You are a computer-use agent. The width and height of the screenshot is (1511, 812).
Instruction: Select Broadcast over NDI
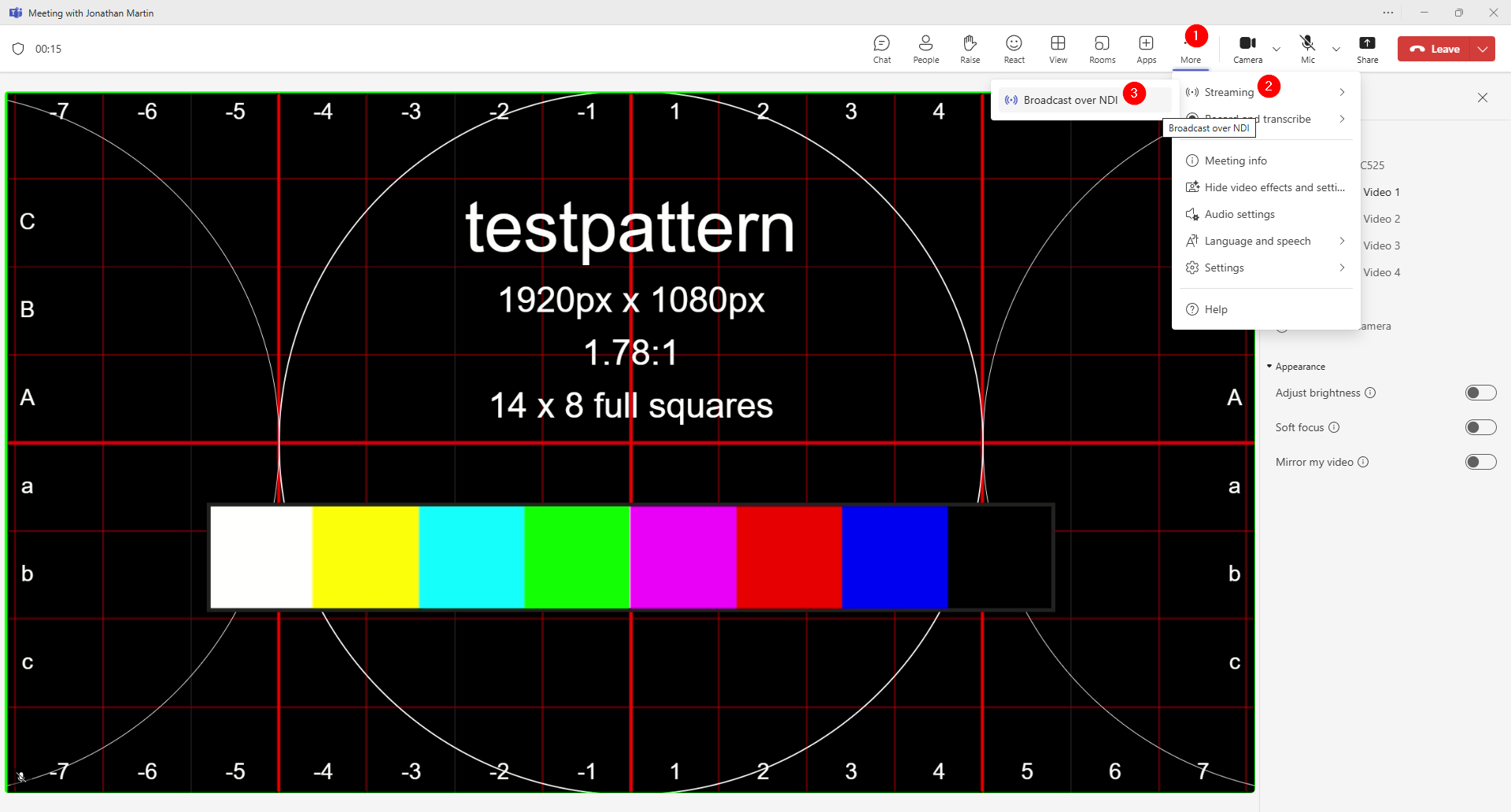click(1084, 100)
